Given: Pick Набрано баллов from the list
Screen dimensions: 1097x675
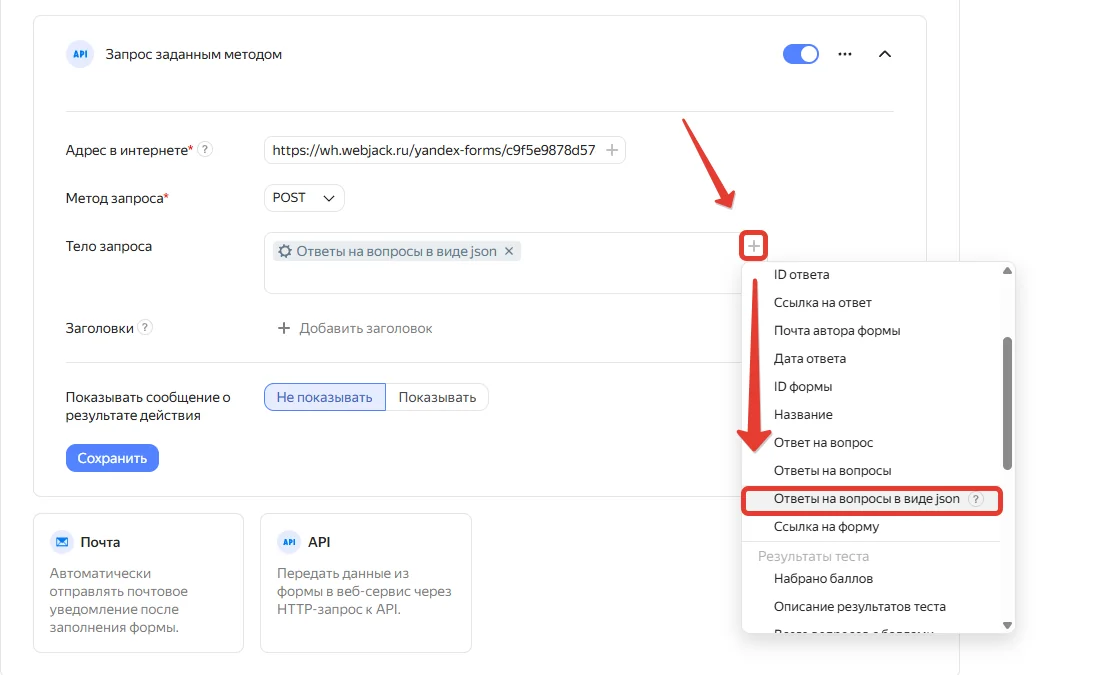Looking at the screenshot, I should 823,578.
